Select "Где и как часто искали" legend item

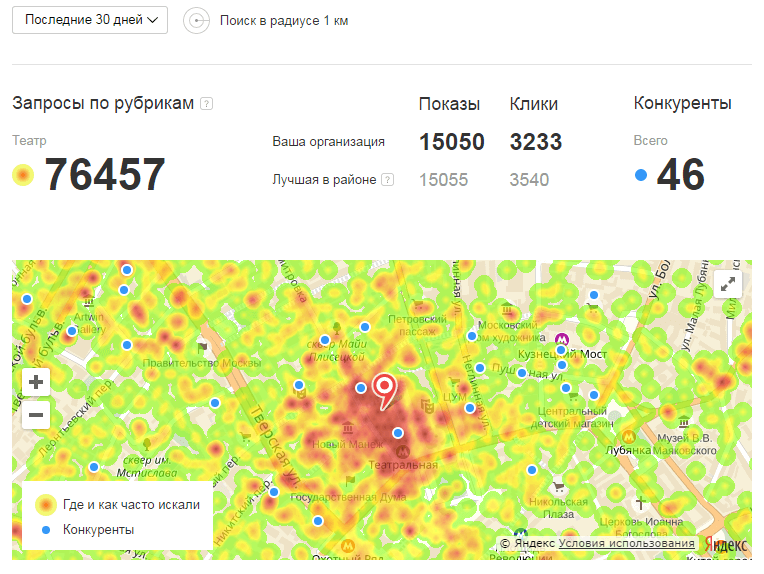tap(130, 505)
